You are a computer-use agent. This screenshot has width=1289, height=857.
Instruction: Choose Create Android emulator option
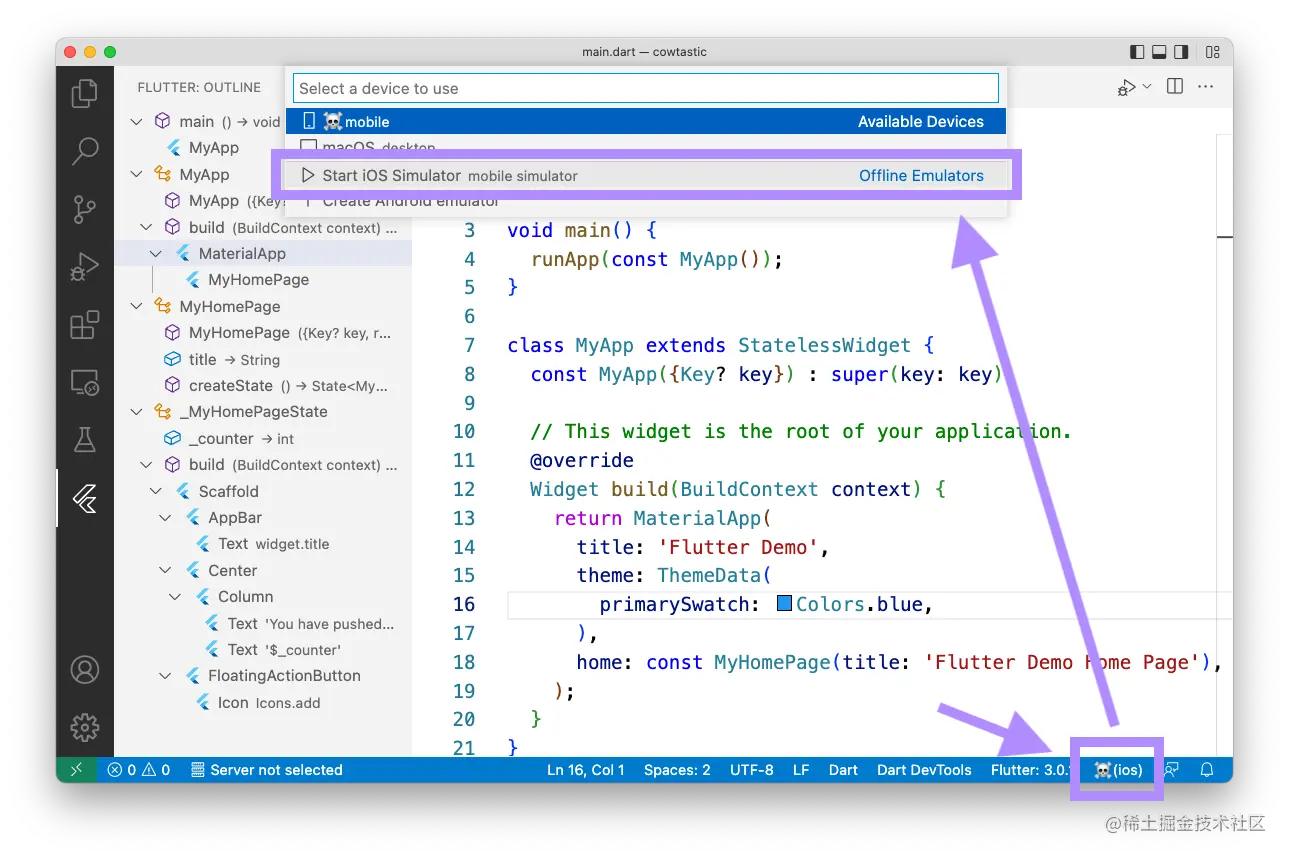coord(645,201)
